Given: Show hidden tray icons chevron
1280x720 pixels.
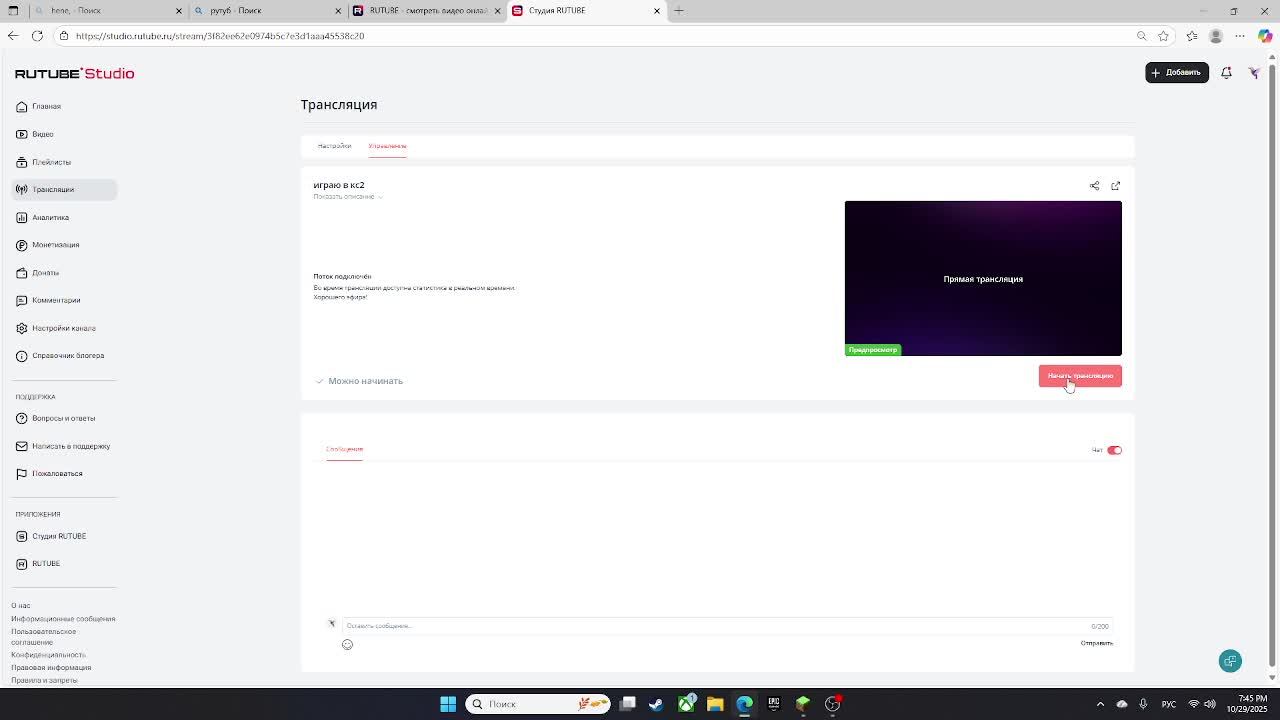Looking at the screenshot, I should (x=1100, y=704).
